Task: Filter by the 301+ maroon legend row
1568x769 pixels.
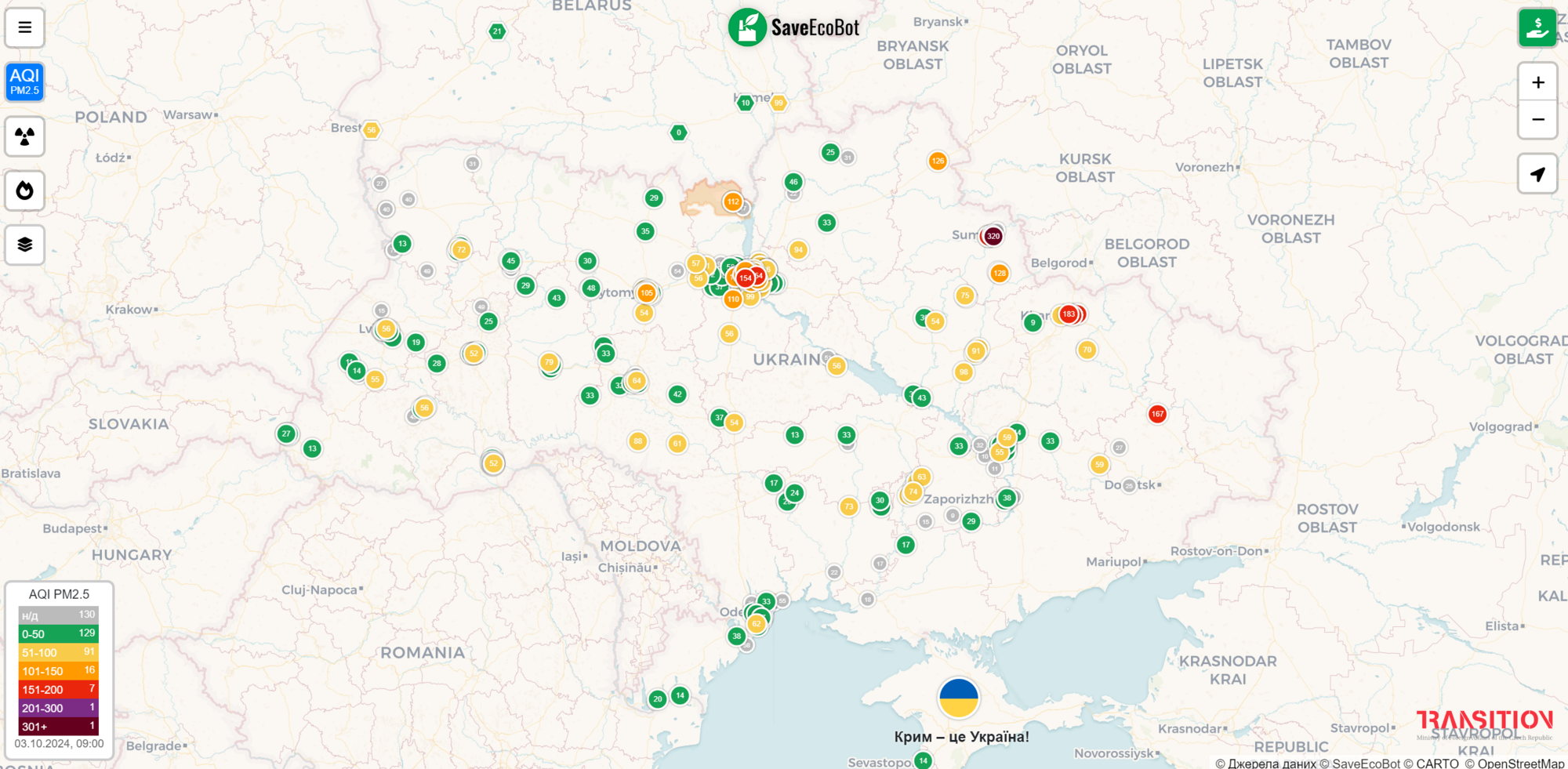Action: coord(59,726)
